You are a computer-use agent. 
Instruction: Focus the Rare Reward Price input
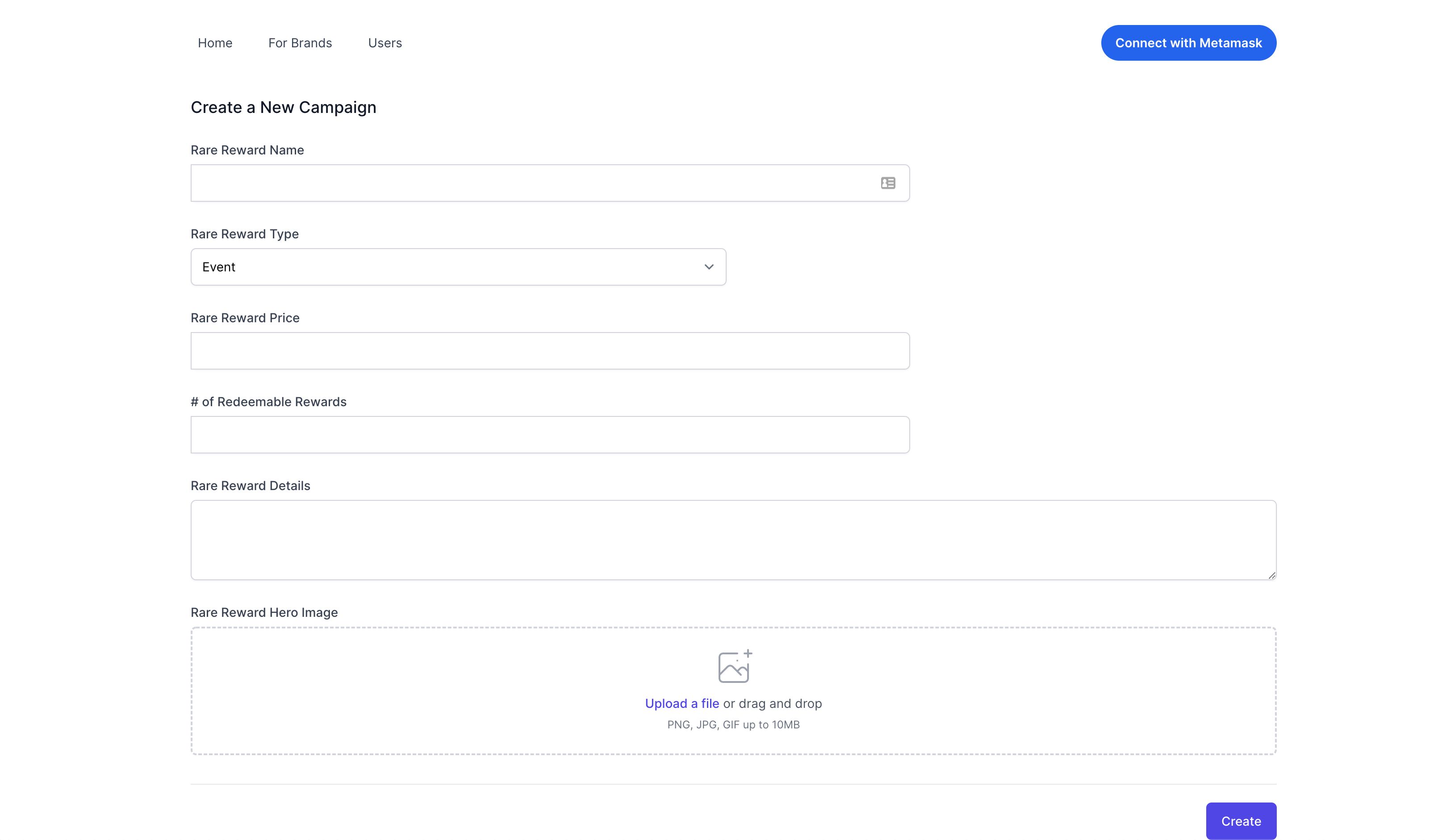[550, 351]
